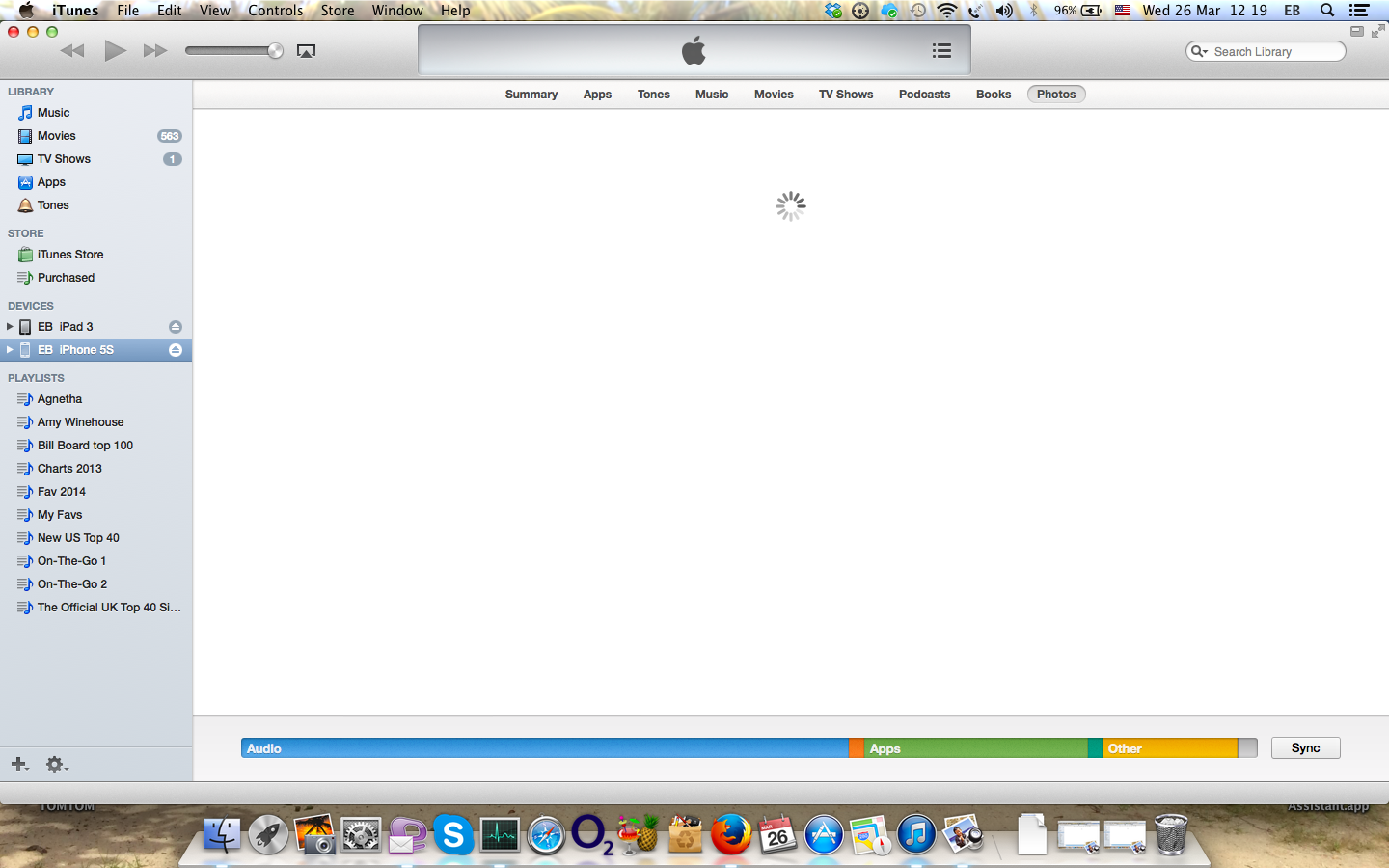Open the File menu
Screen dimensions: 1389x868
128,11
